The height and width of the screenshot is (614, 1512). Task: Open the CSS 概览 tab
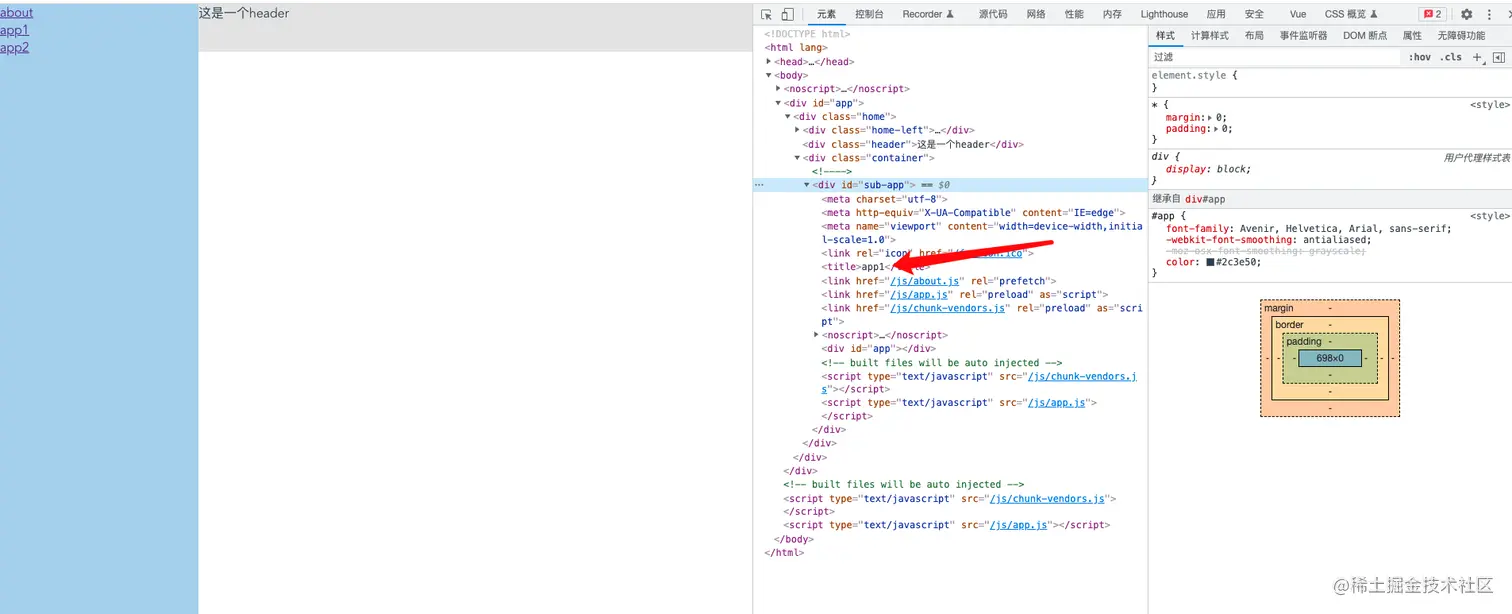tap(1351, 14)
